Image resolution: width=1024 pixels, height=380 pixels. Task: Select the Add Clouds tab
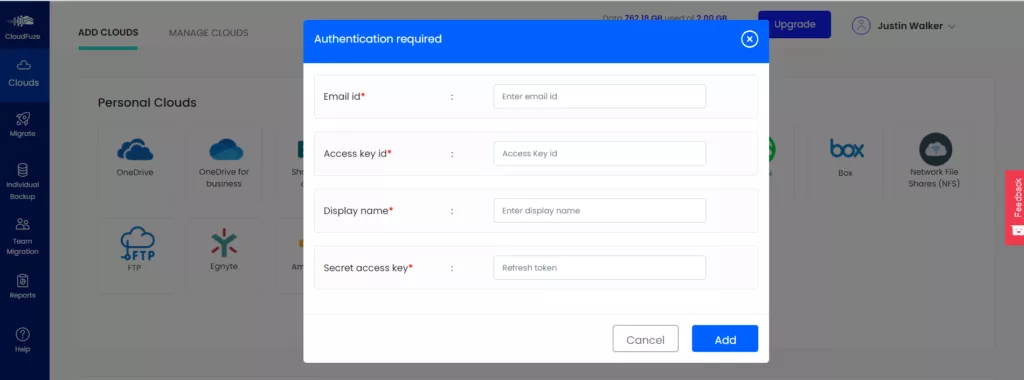(x=108, y=33)
